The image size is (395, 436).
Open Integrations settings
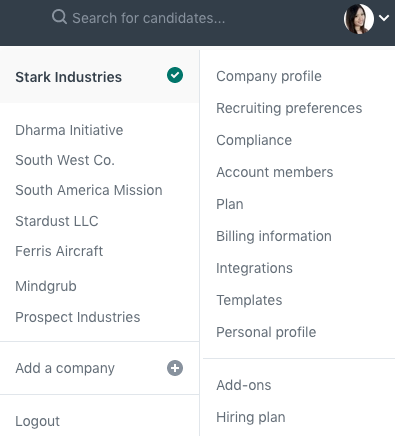[x=254, y=268]
